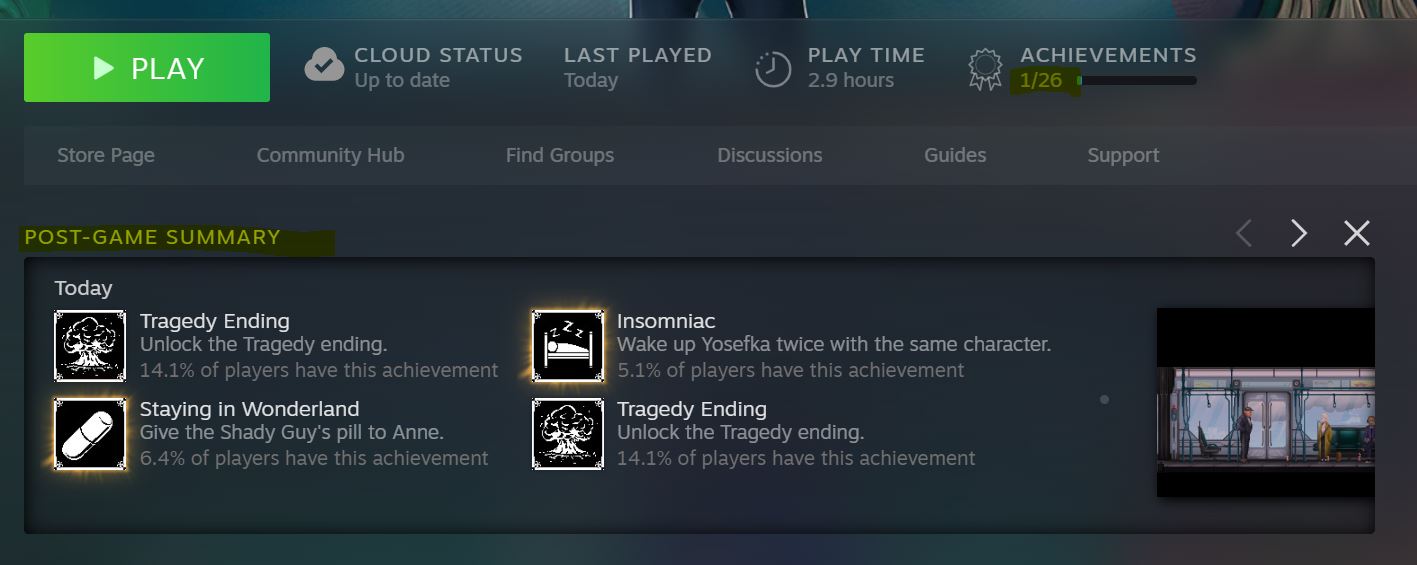Open the Discussions tab

coord(770,155)
